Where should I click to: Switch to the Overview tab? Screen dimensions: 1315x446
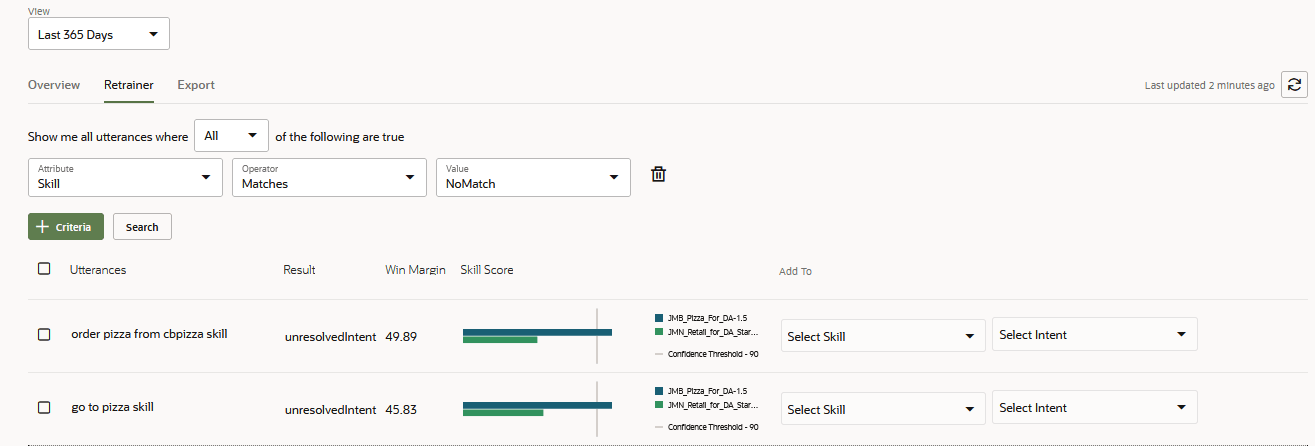tap(54, 85)
